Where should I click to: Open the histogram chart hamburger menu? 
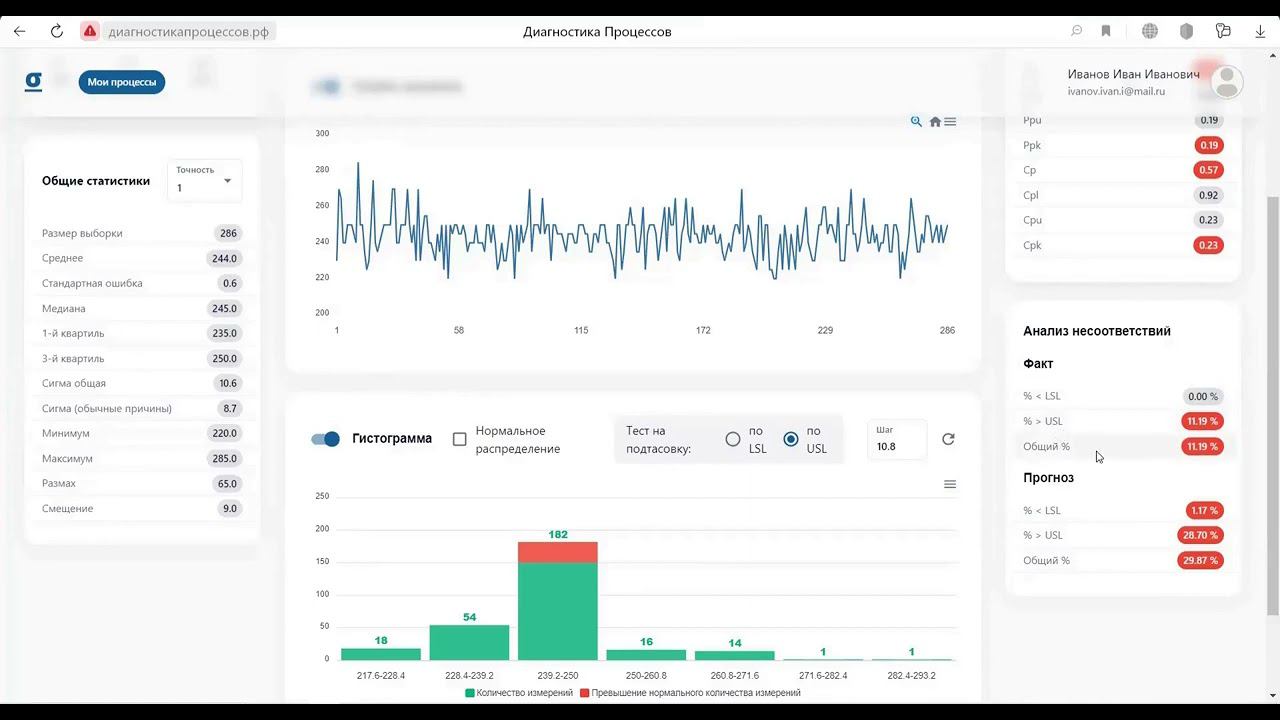(x=950, y=484)
